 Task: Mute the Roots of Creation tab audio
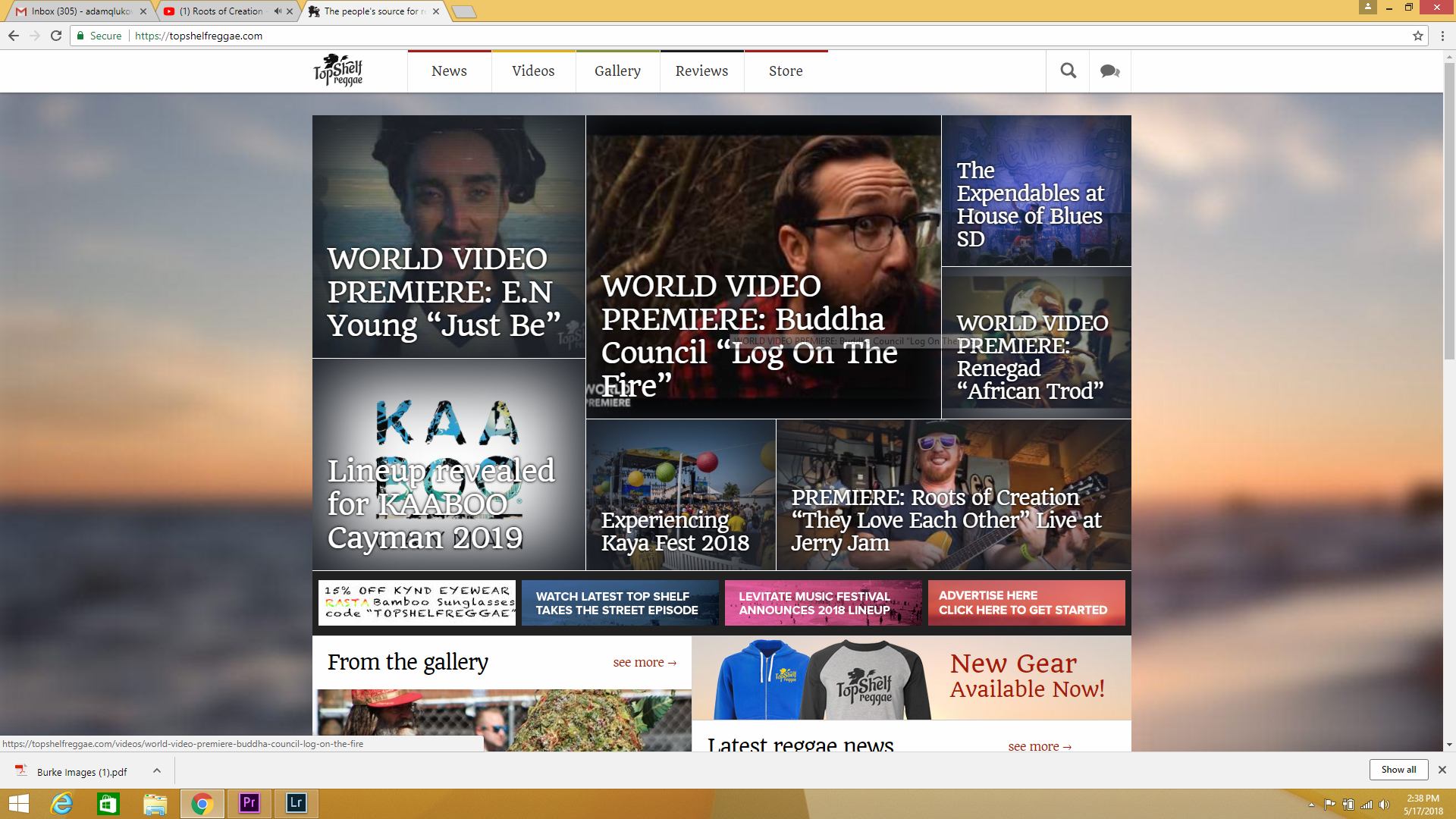(278, 11)
